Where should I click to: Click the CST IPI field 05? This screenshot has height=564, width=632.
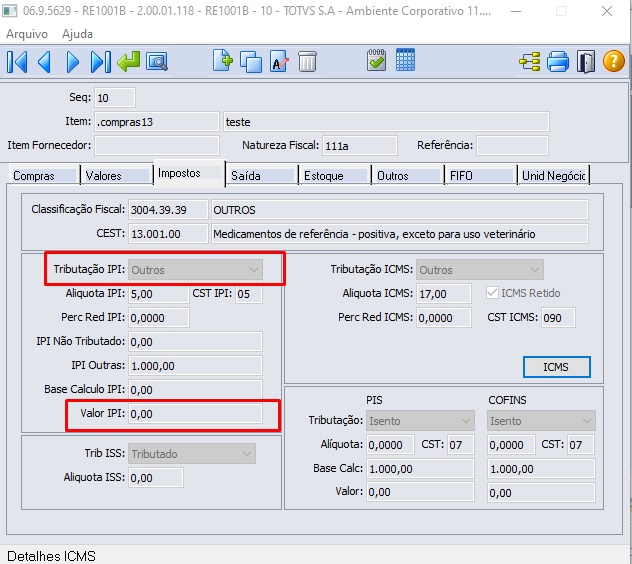(249, 293)
